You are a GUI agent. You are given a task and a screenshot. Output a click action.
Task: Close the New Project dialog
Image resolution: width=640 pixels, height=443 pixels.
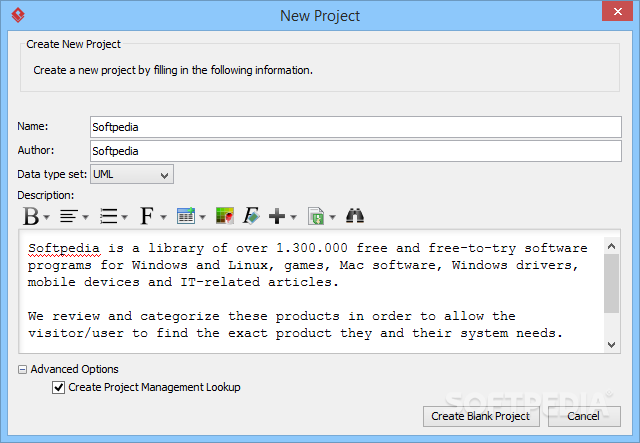[x=618, y=11]
